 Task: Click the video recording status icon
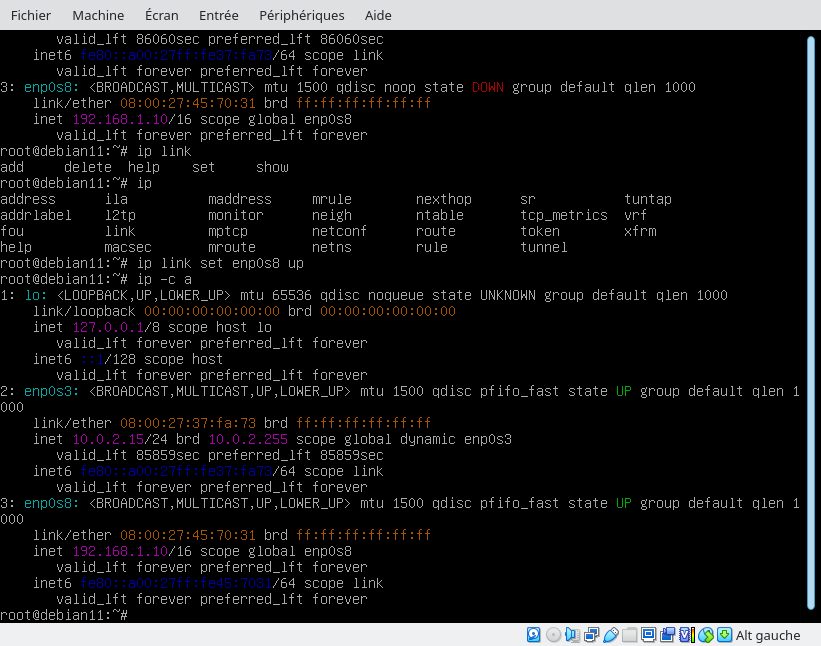[667, 635]
